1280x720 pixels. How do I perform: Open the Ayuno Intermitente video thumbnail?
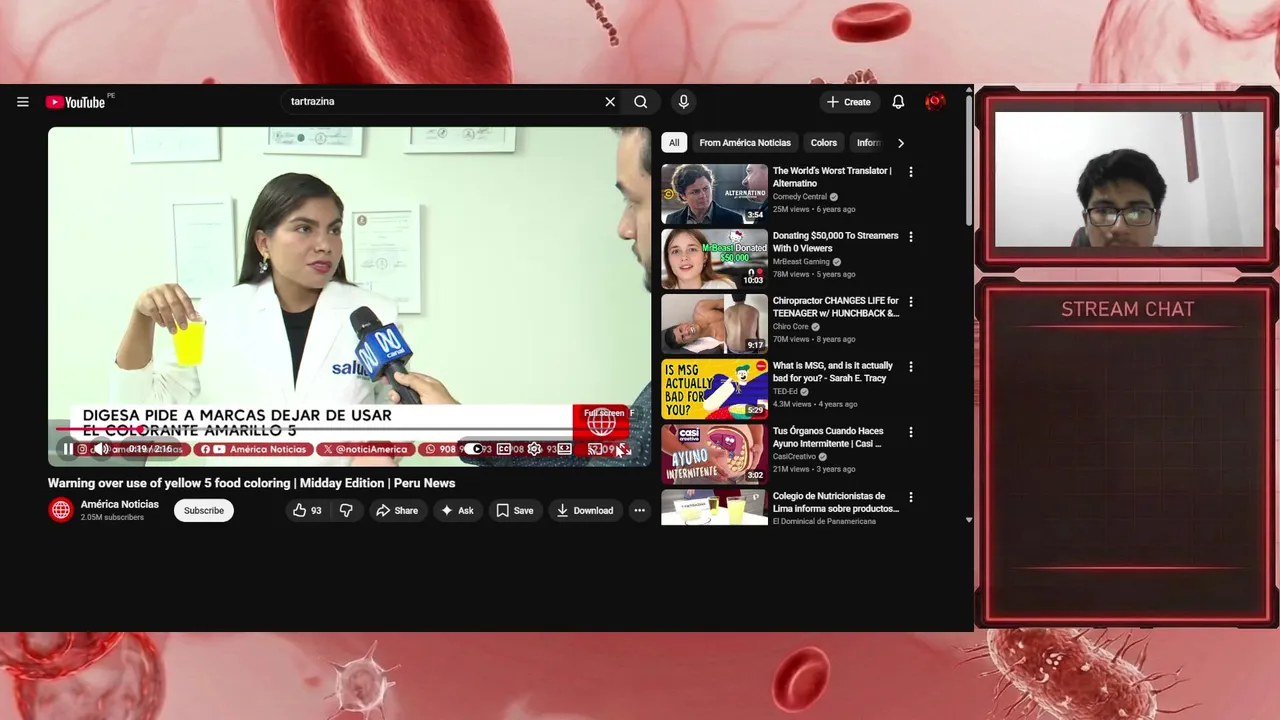714,454
